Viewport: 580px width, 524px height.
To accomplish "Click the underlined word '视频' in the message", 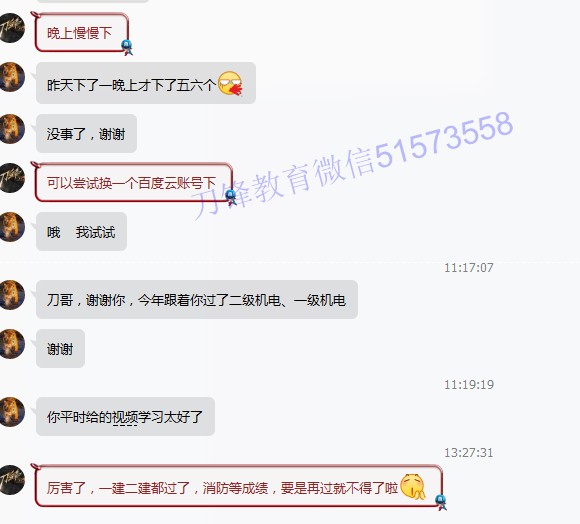I will tap(125, 417).
